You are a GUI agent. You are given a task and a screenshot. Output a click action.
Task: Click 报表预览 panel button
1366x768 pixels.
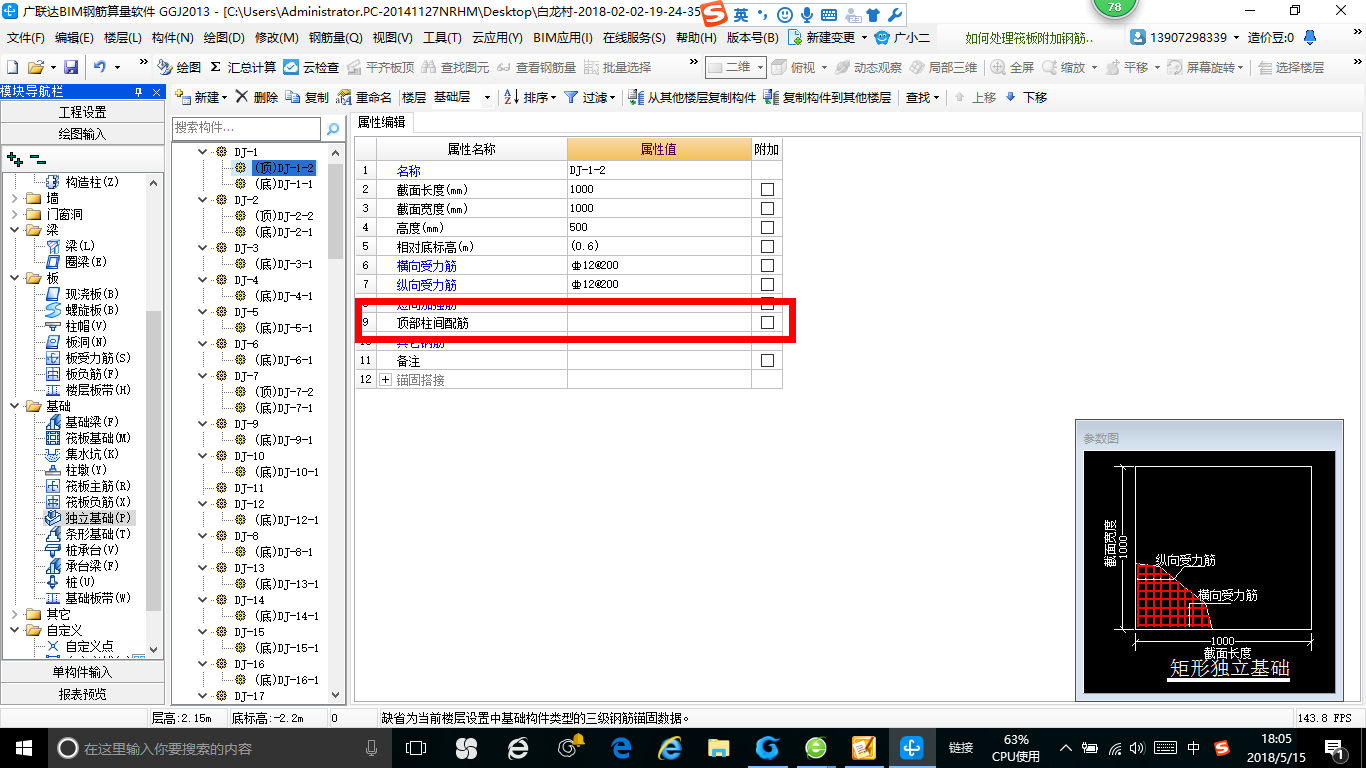click(x=82, y=694)
